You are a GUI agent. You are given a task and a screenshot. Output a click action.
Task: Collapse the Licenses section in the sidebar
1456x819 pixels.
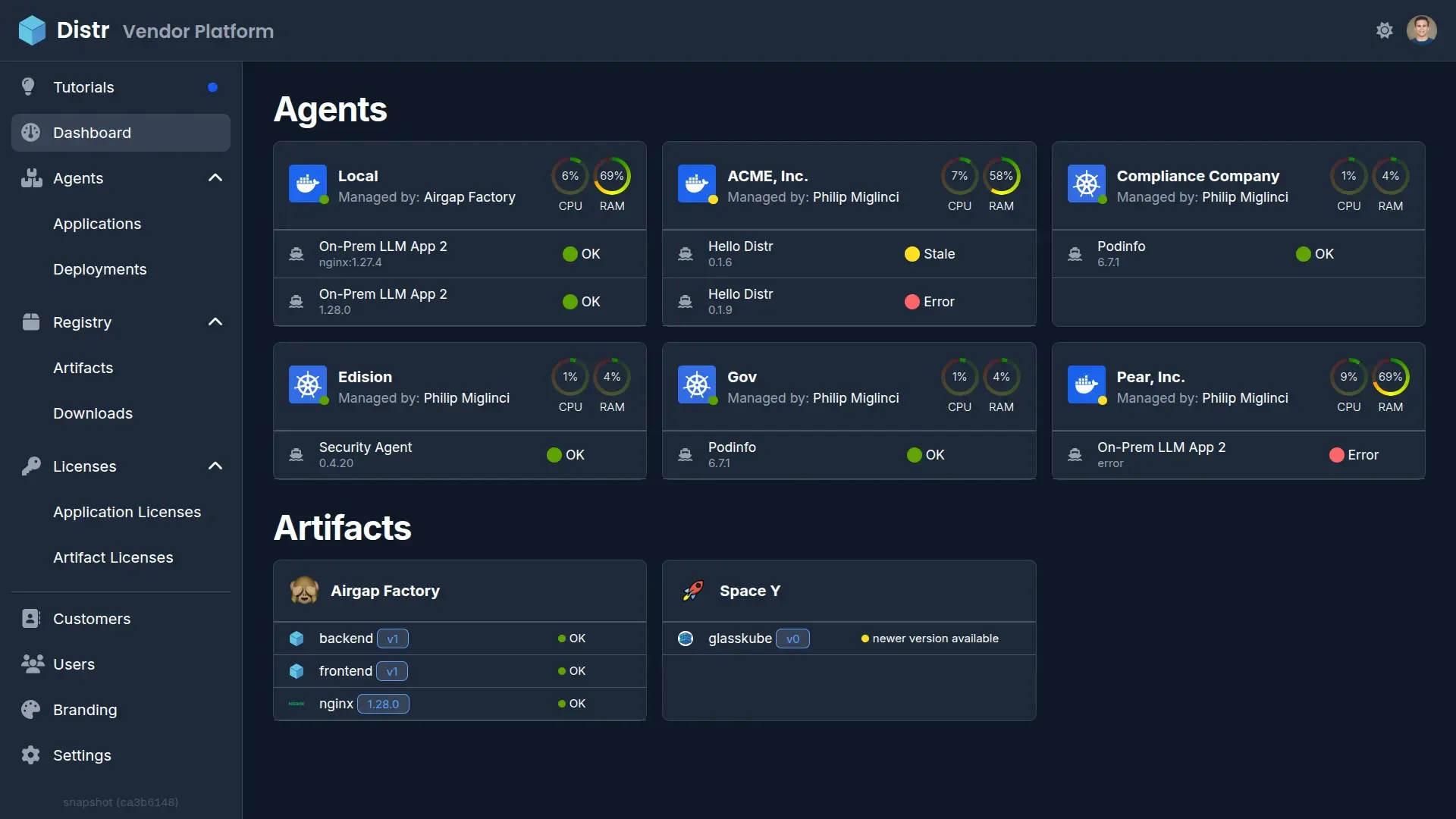[215, 466]
